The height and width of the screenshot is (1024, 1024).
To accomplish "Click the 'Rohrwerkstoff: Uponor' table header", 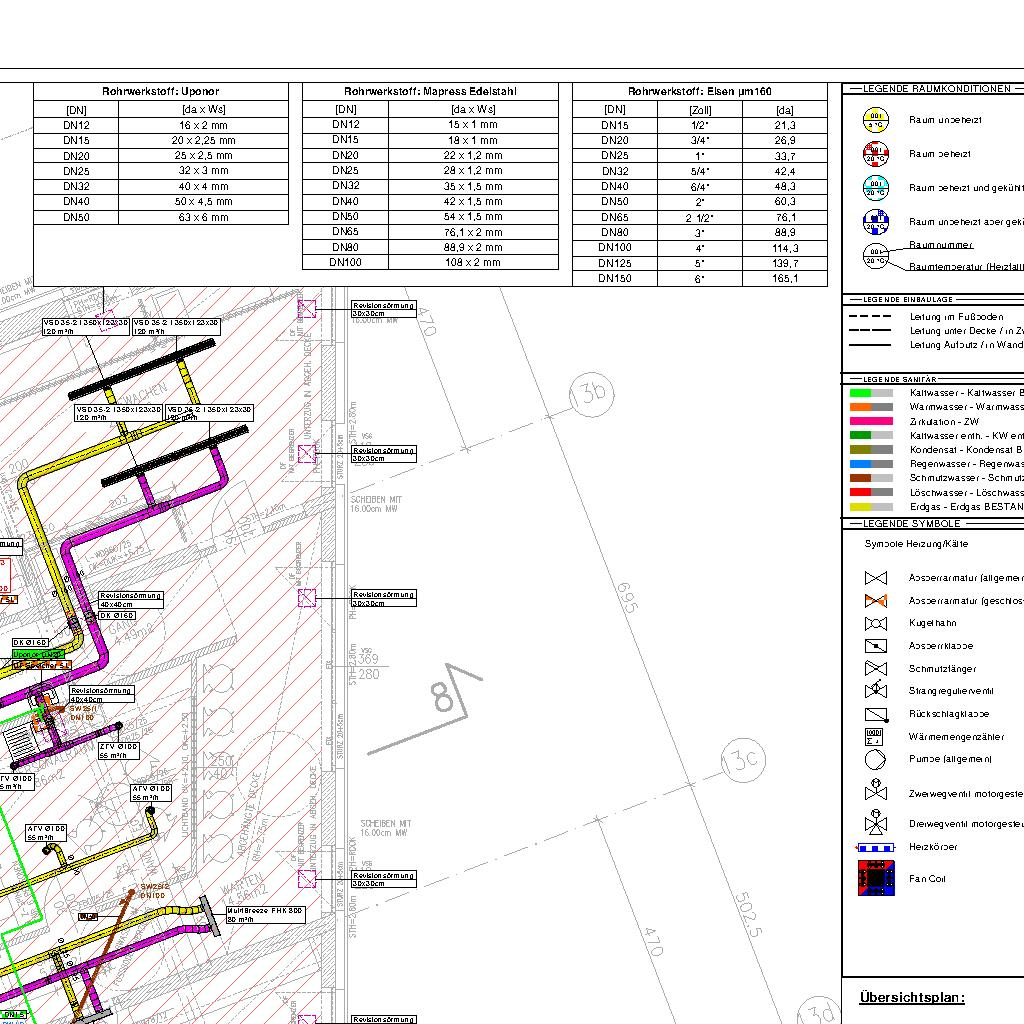I will pos(160,91).
